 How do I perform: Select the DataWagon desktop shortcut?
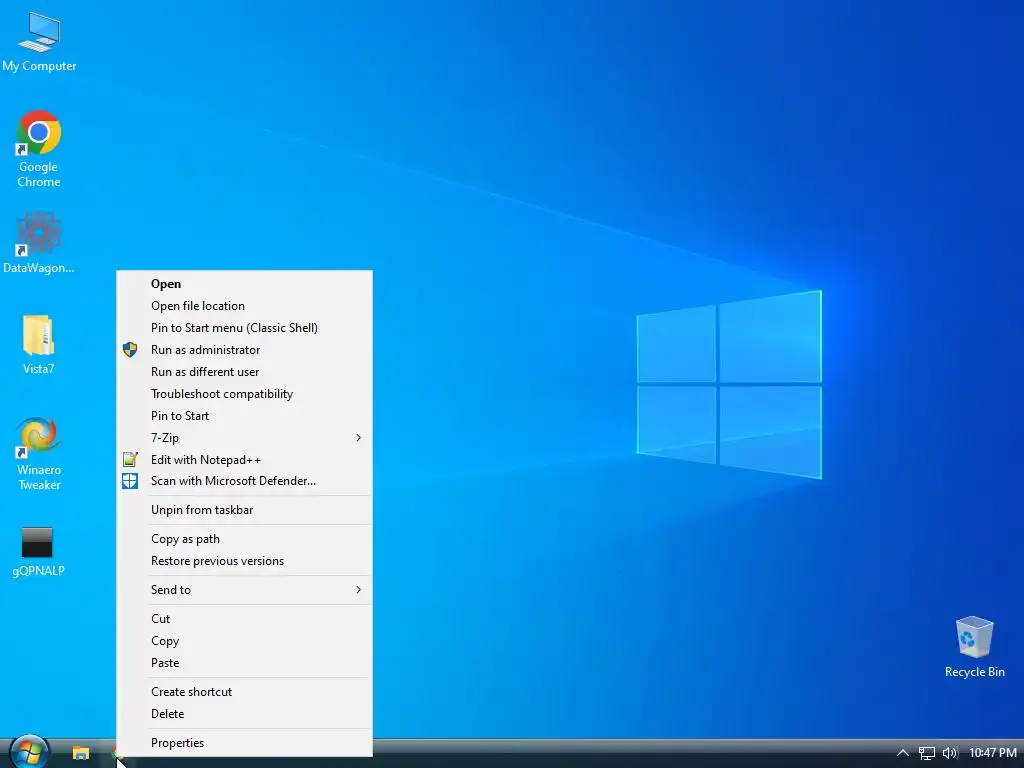tap(39, 243)
